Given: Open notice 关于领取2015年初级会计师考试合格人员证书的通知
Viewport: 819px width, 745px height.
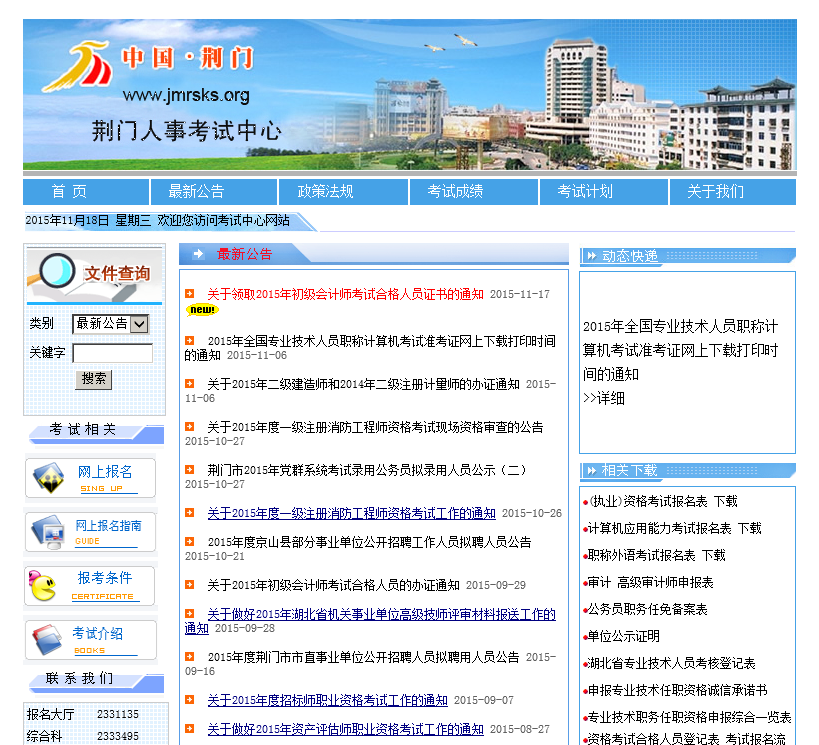Looking at the screenshot, I should tap(345, 294).
